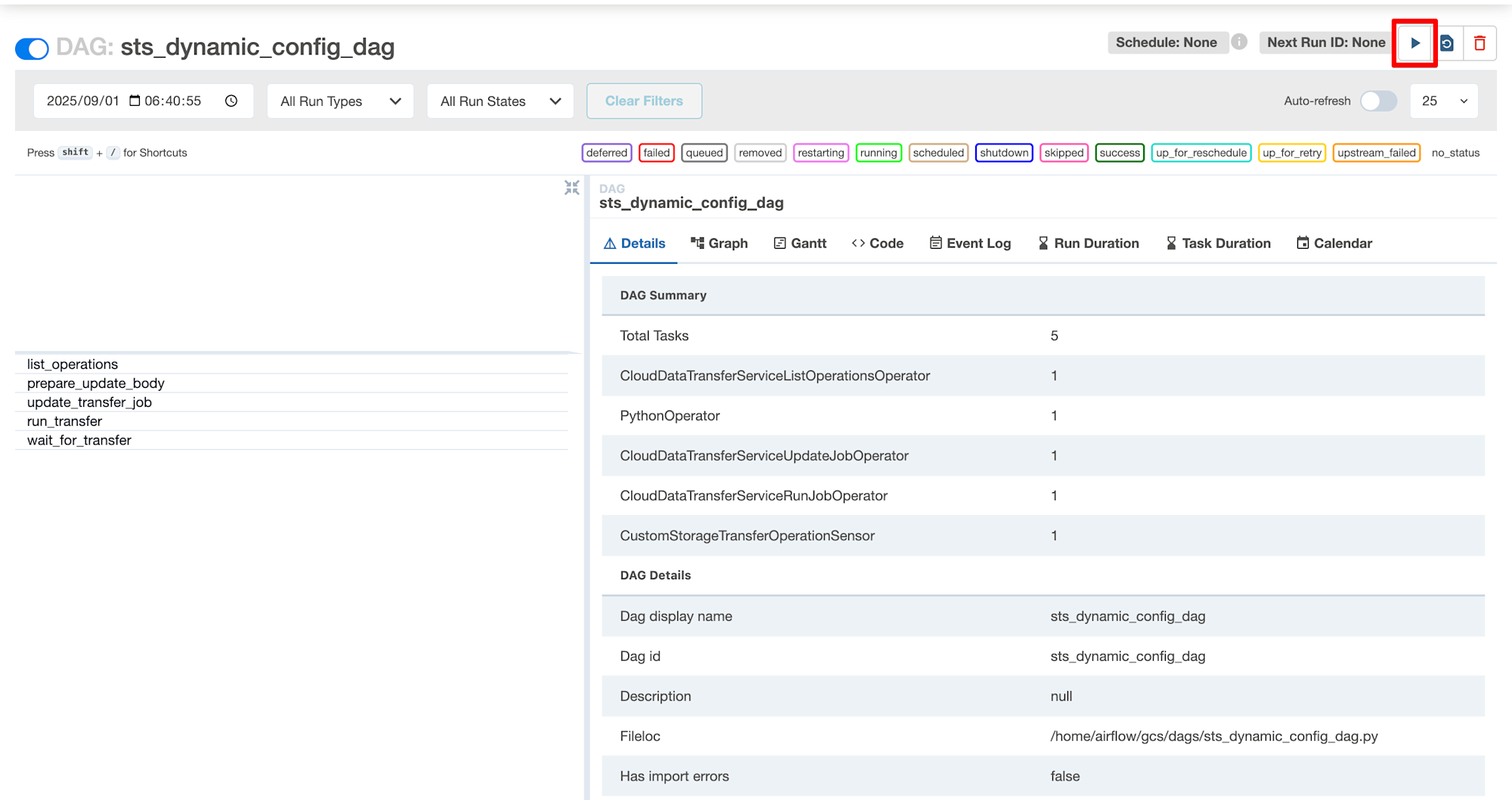Select the wait_for_transfer task row
Screen dimensions: 1512x800
[x=292, y=440]
